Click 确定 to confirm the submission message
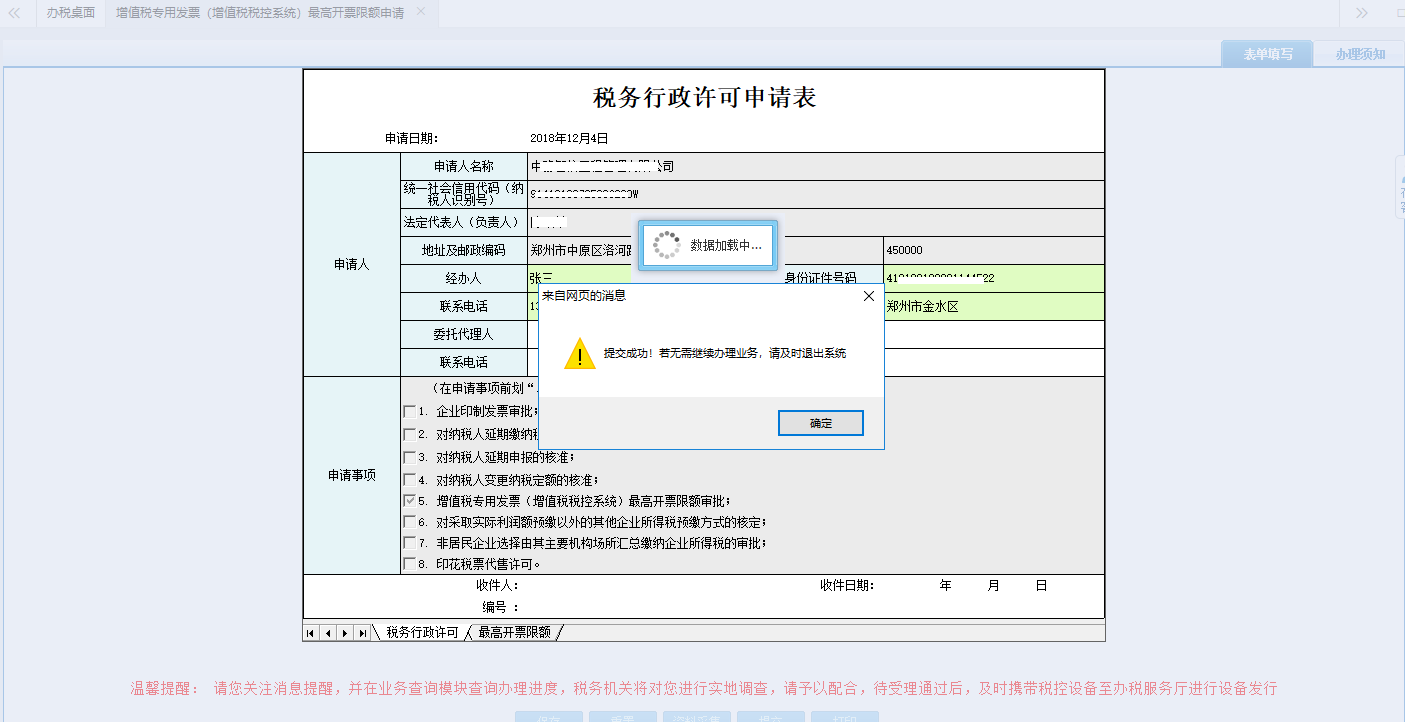1405x722 pixels. 820,422
